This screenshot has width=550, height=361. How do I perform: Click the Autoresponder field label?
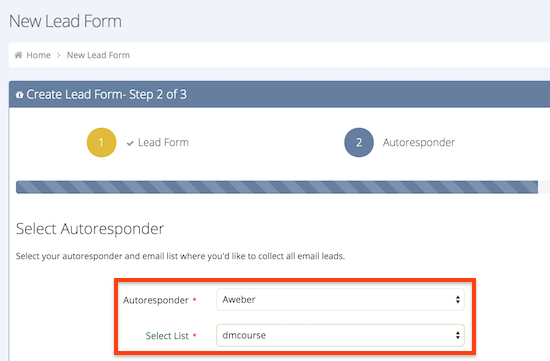pyautogui.click(x=156, y=300)
